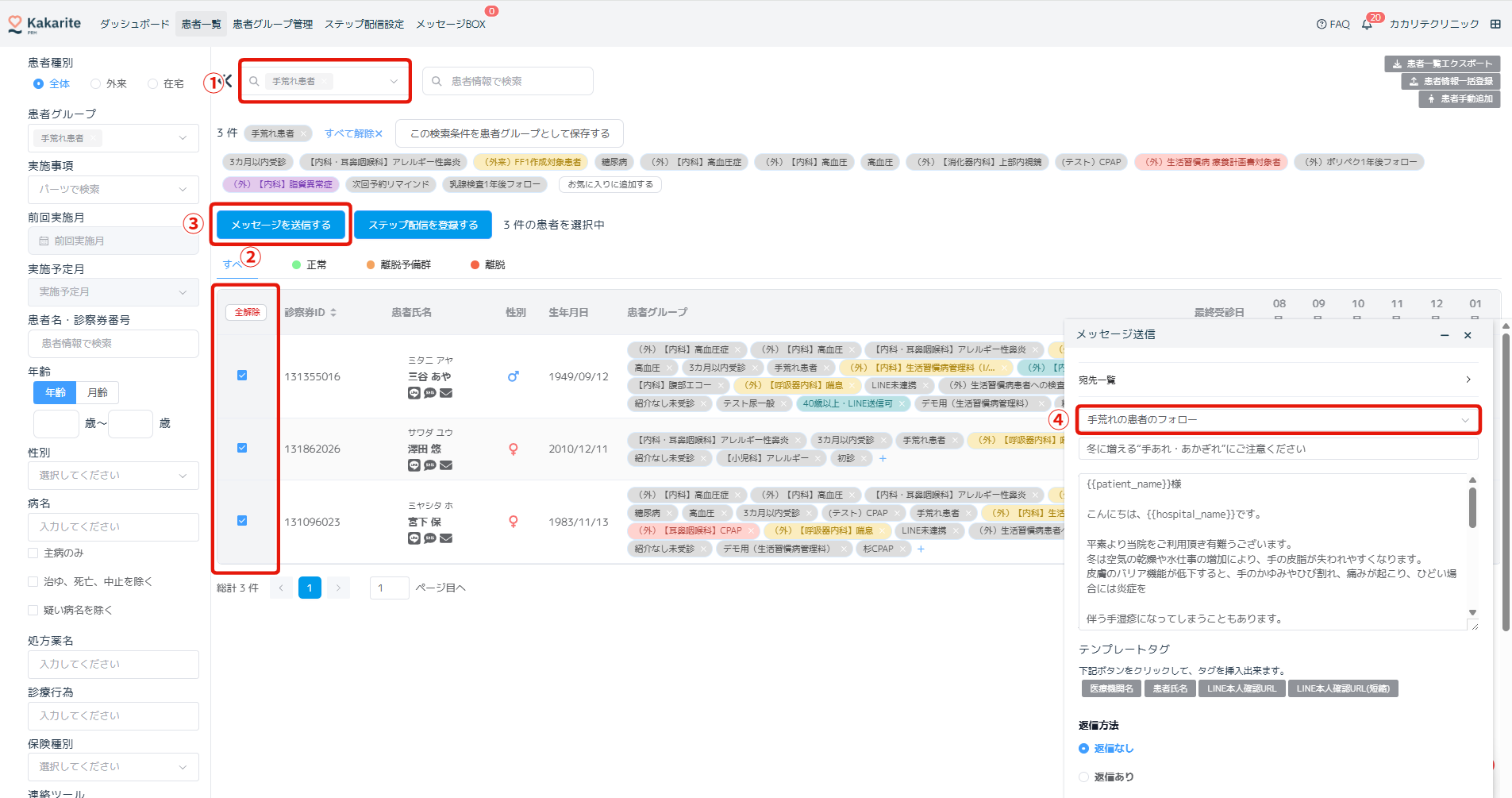The width and height of the screenshot is (1512, 798).
Task: Open the 手荒れの患者のフォロー template dropdown
Action: (x=1278, y=419)
